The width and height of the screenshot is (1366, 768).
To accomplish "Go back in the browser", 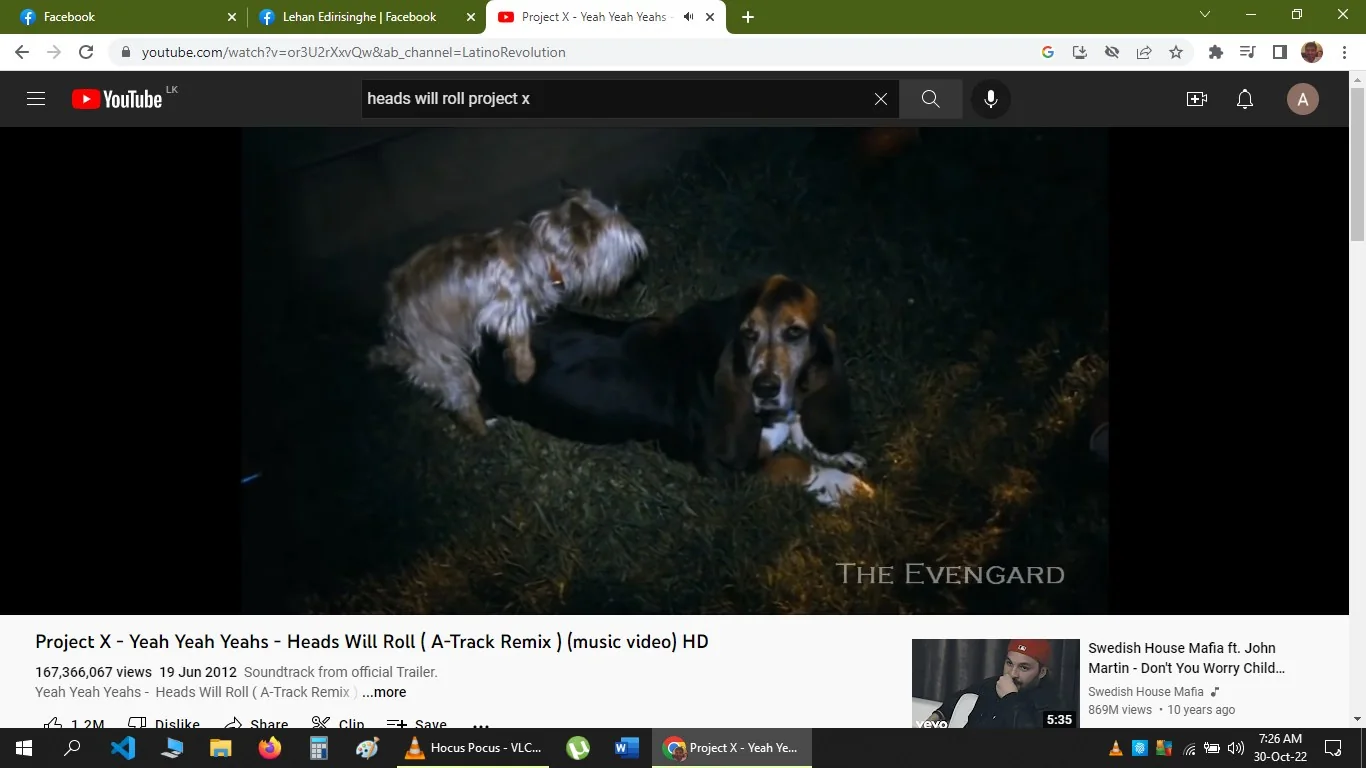I will pyautogui.click(x=22, y=52).
